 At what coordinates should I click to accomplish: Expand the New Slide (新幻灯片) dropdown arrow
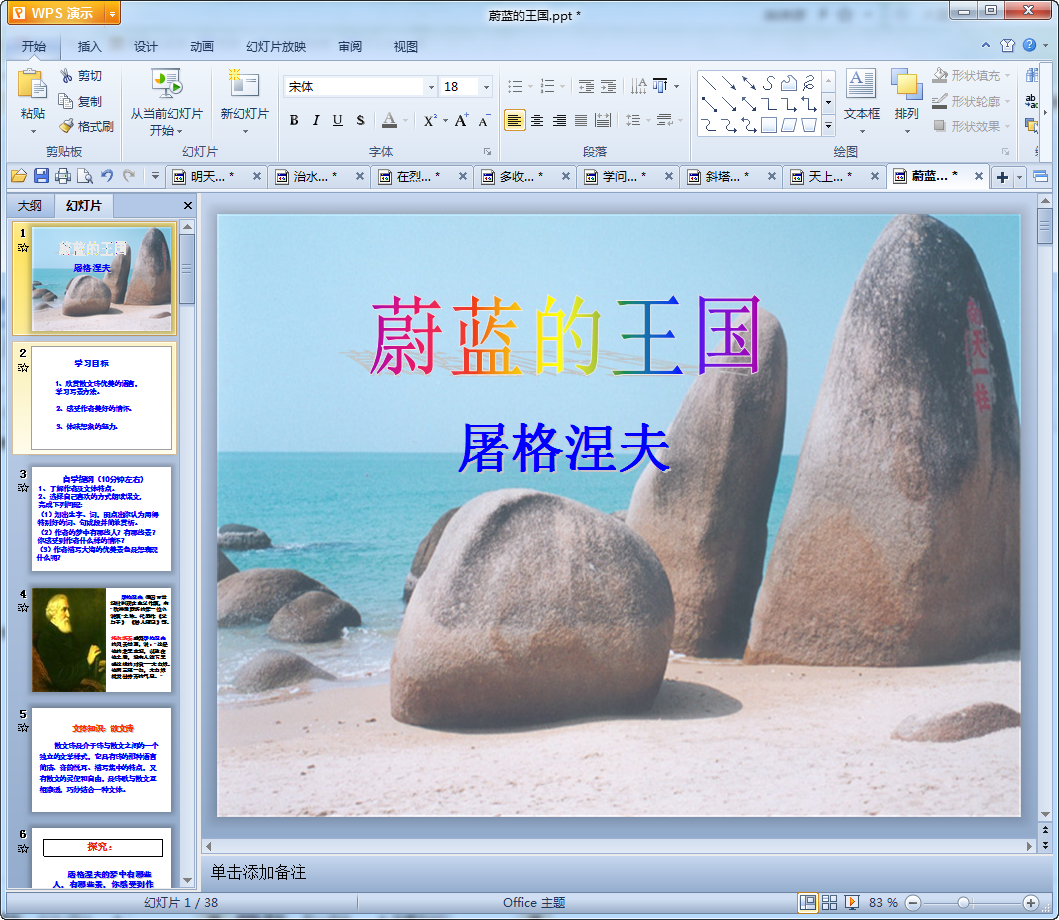244,132
